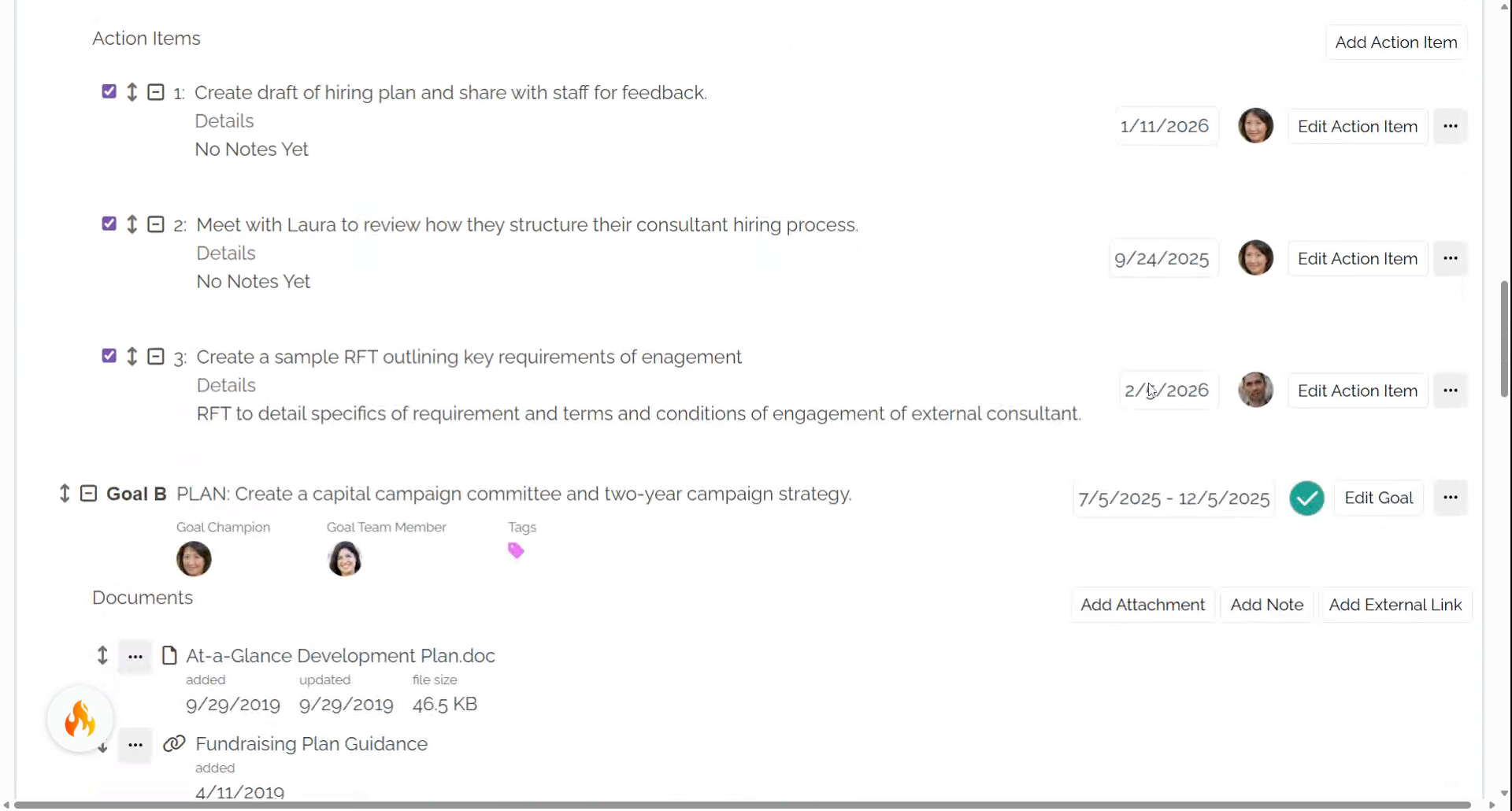Open the more options menu for Goal B

point(1451,498)
